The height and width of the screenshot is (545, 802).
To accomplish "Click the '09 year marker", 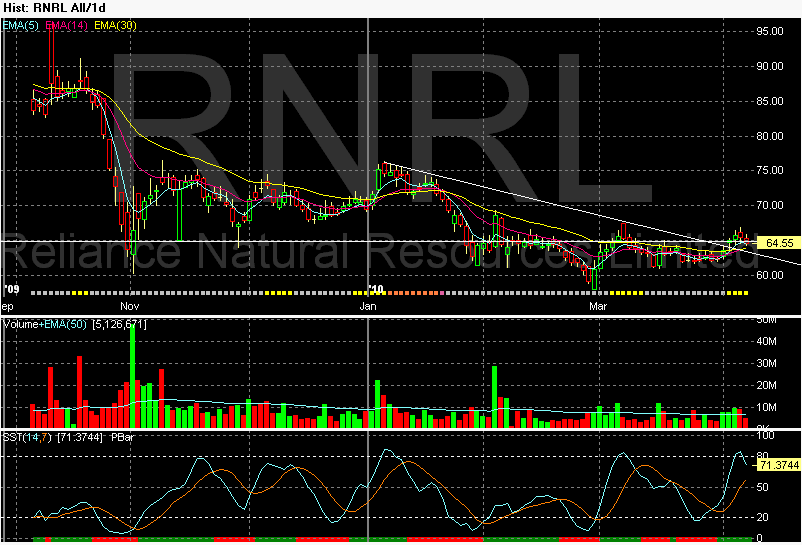I will pyautogui.click(x=11, y=289).
